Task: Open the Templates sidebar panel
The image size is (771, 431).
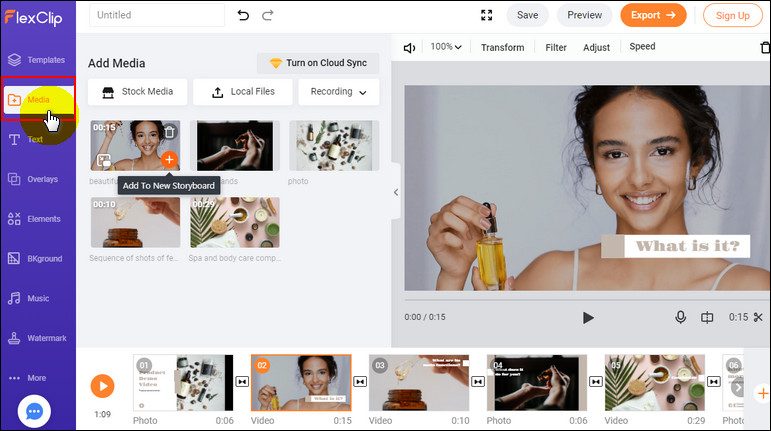Action: (x=37, y=60)
